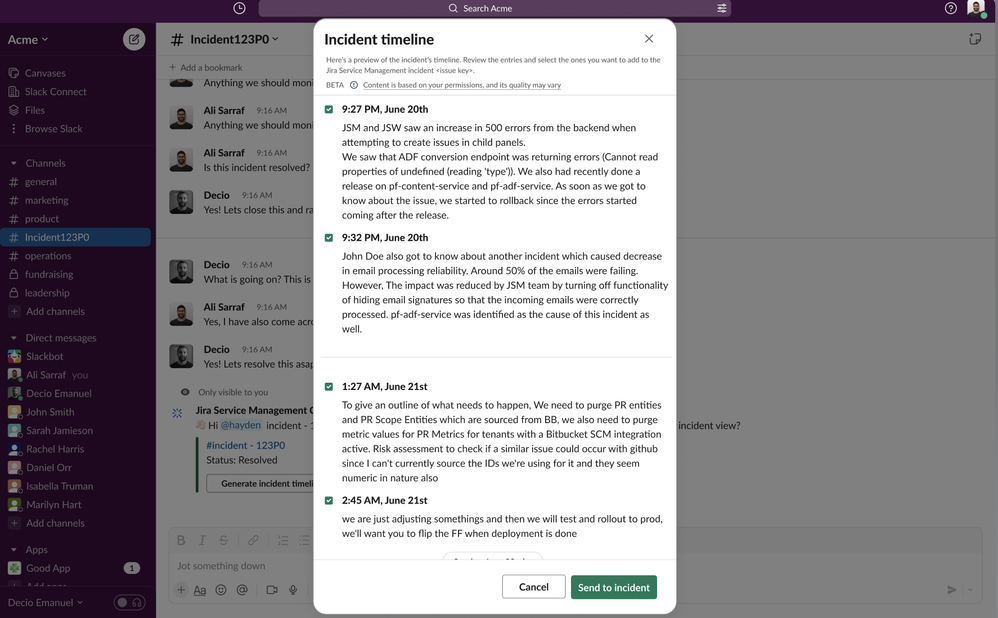Insert ordered list in composer

pyautogui.click(x=283, y=540)
